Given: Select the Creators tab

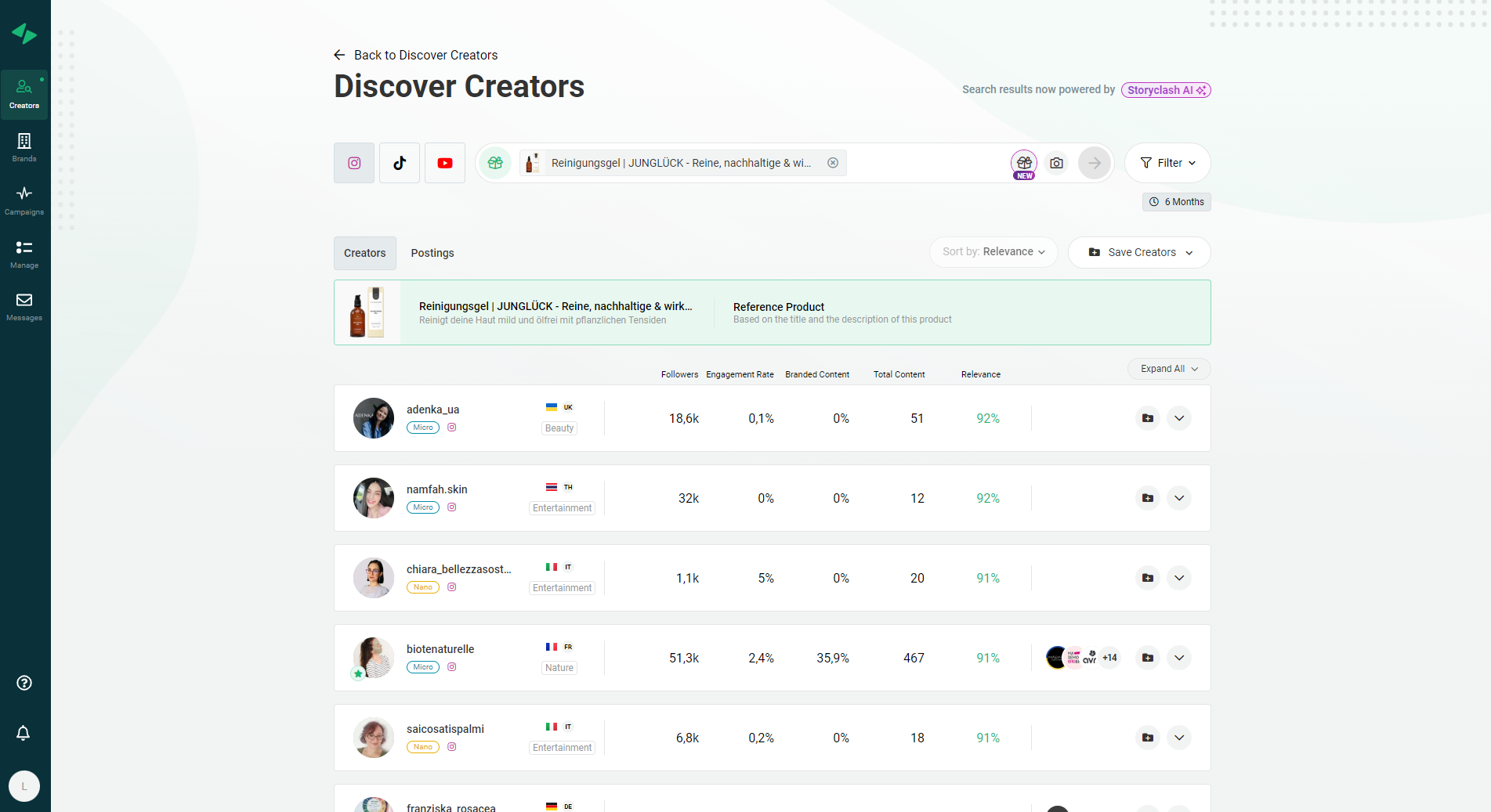Looking at the screenshot, I should [364, 252].
